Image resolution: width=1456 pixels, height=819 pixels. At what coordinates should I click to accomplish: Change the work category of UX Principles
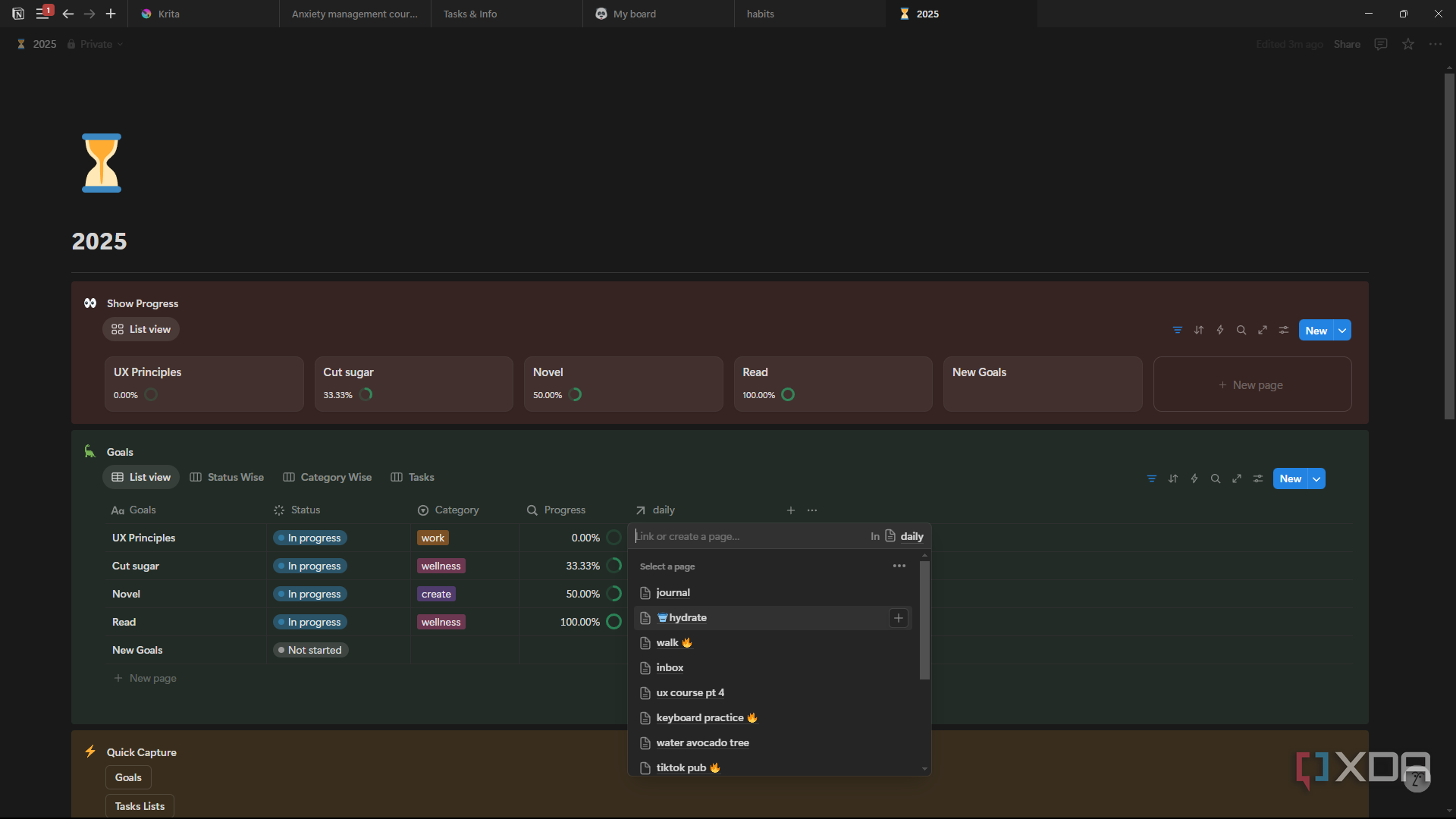pos(432,538)
